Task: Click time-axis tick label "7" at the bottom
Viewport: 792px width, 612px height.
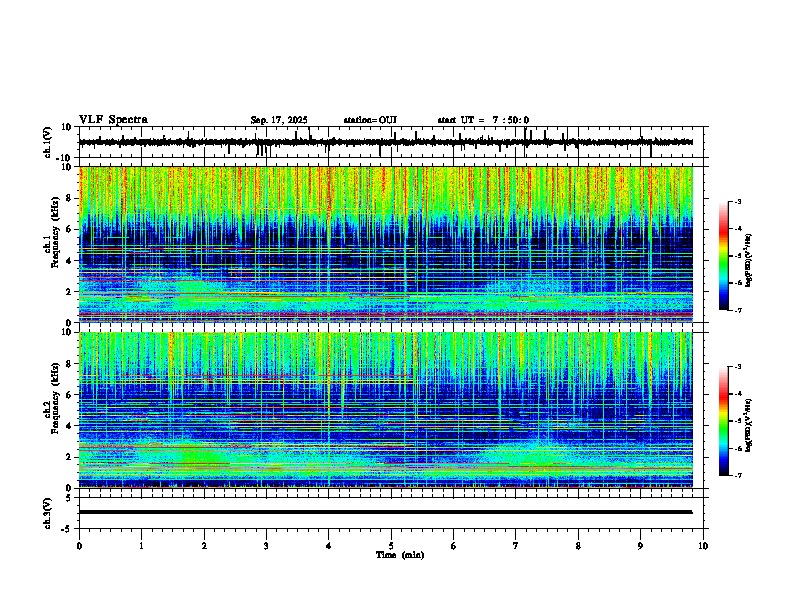Action: coord(516,546)
